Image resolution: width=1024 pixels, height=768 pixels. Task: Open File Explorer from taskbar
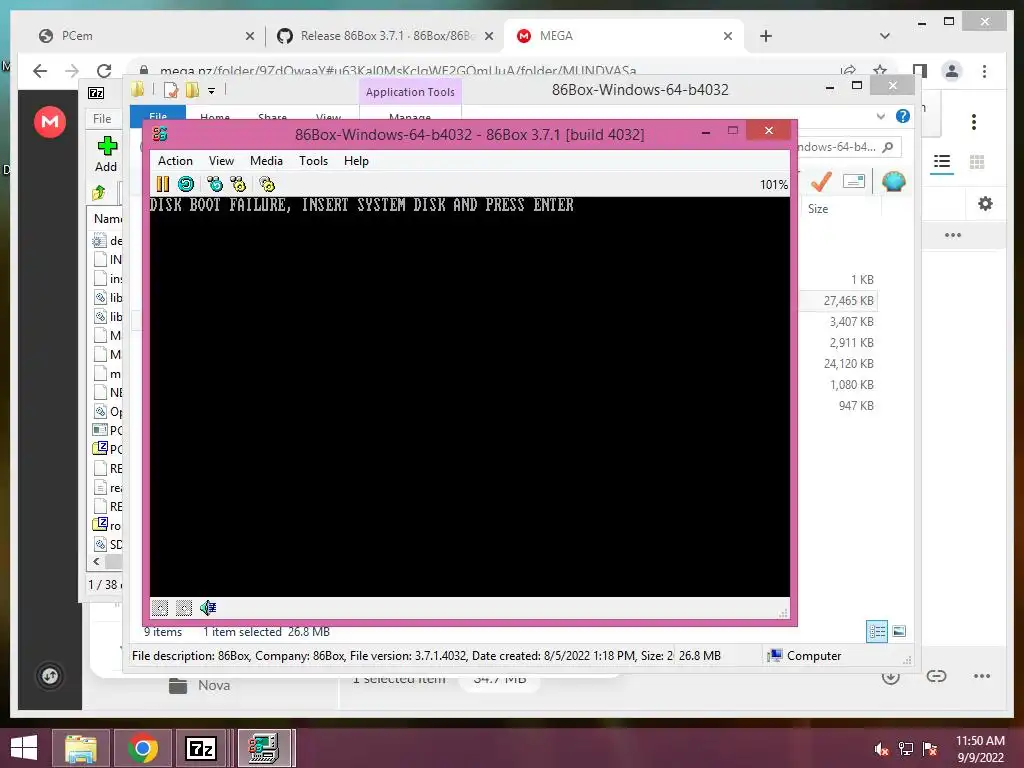coord(81,748)
